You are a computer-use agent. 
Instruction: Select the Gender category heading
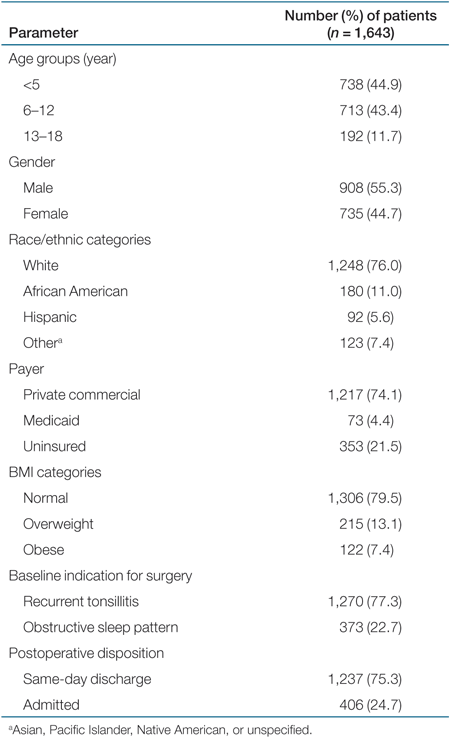point(32,162)
